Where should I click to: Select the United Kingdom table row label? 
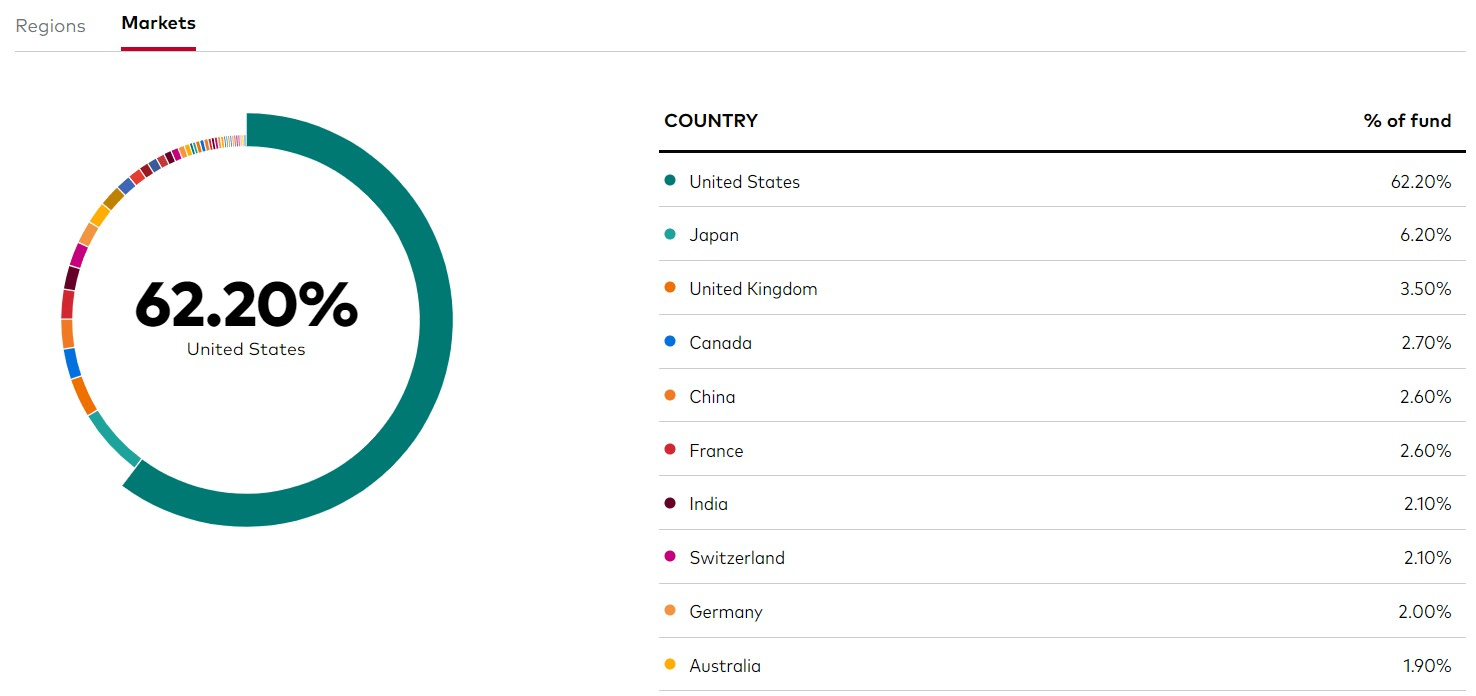point(753,289)
